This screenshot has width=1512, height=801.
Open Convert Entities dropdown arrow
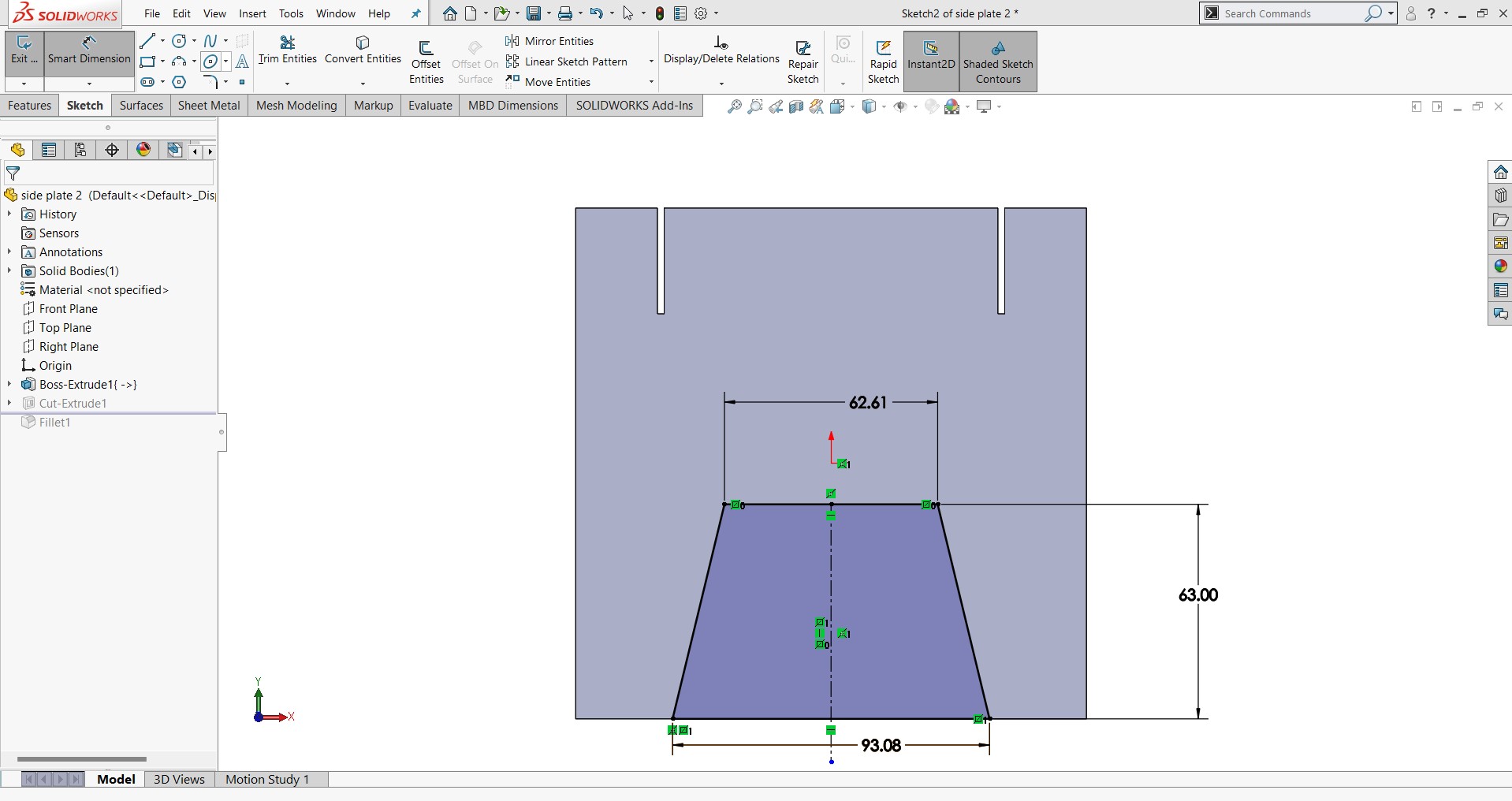363,84
